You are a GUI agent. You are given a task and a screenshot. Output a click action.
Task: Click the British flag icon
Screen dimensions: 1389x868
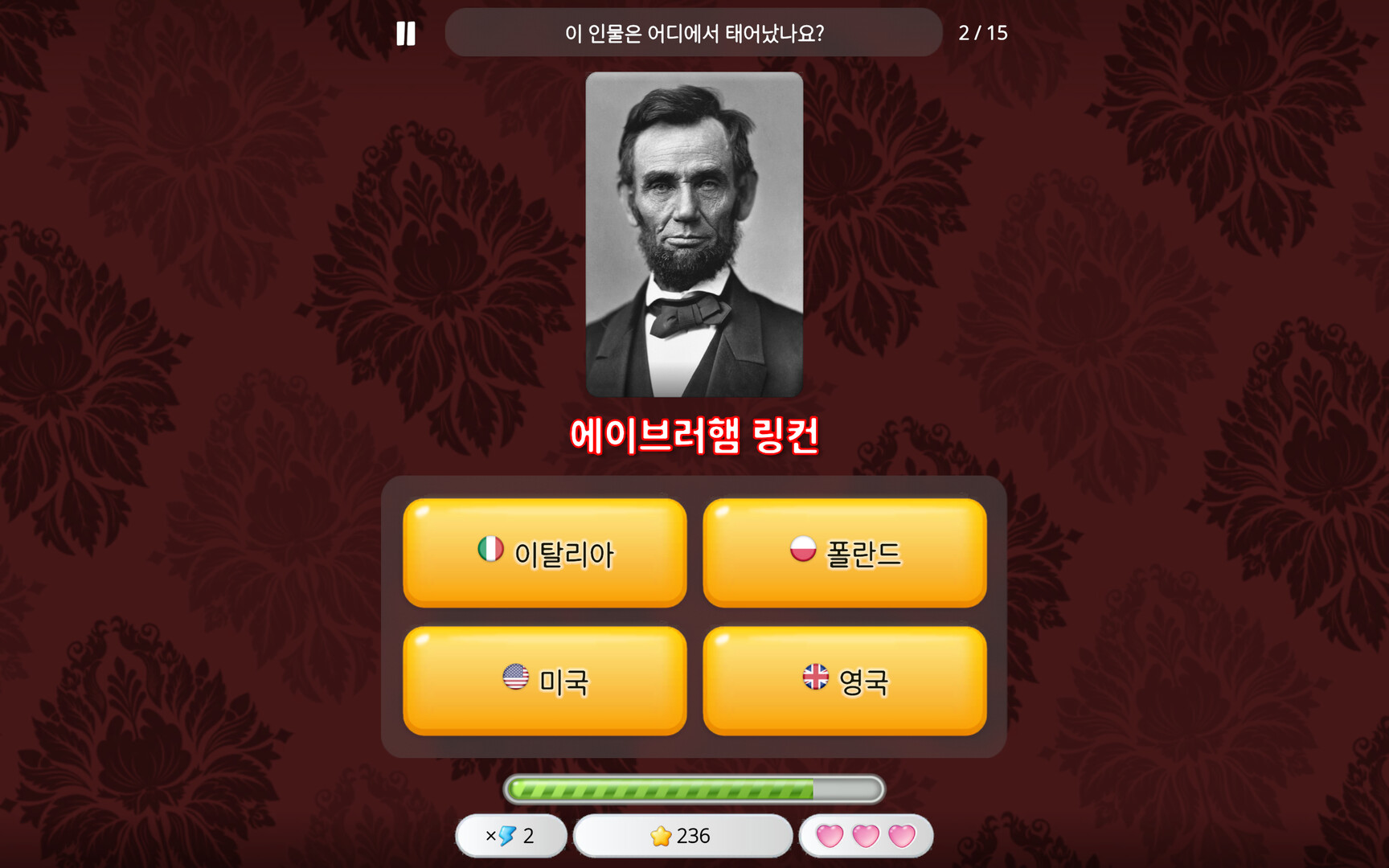pos(816,677)
